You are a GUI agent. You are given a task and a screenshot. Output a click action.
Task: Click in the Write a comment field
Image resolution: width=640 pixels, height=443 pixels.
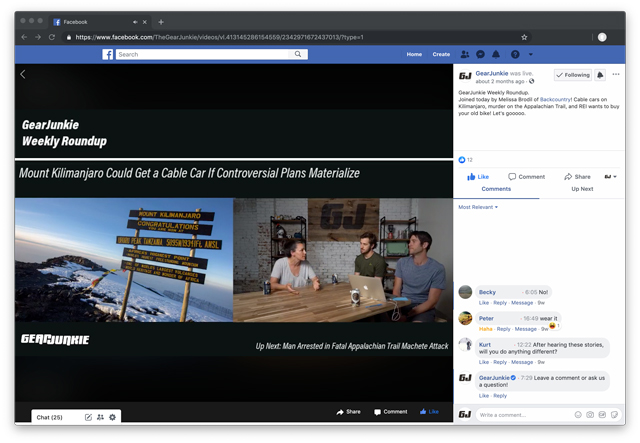pos(549,415)
